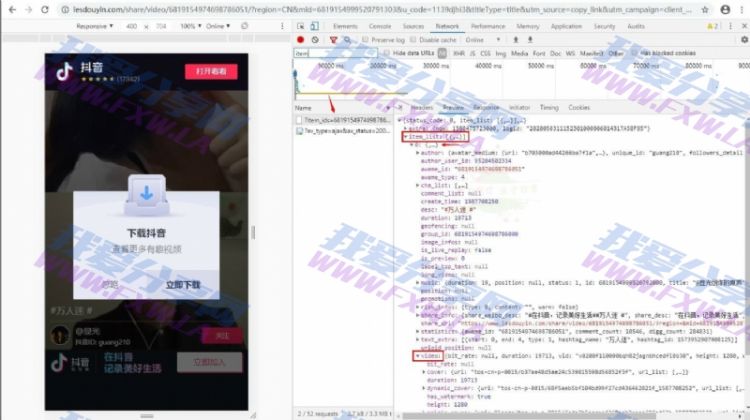The height and width of the screenshot is (420, 750).
Task: Filter requests by Doc type
Action: (555, 54)
